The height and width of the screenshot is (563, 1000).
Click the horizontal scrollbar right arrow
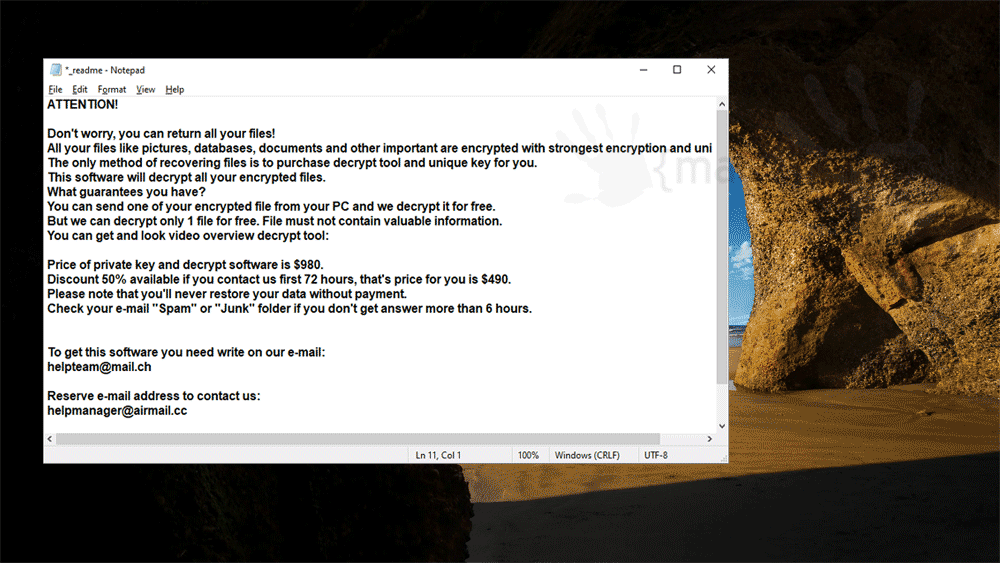[709, 439]
